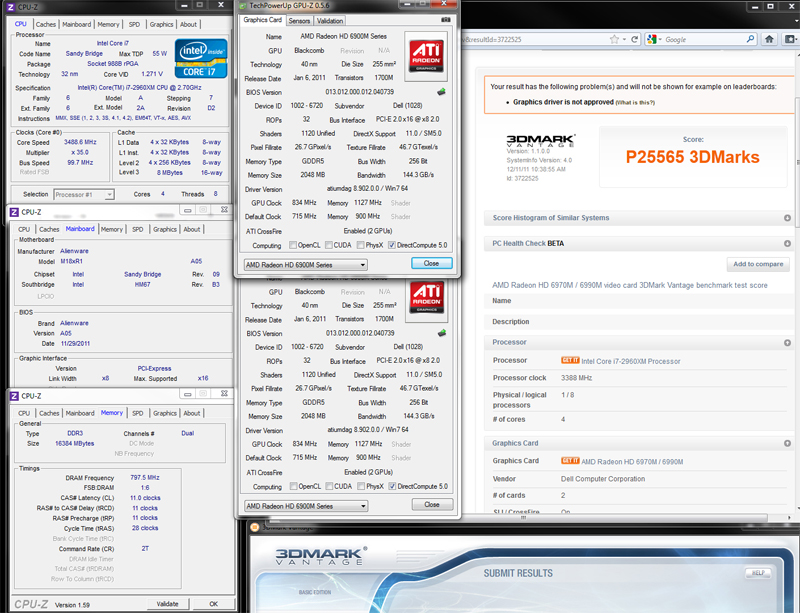Click the title icon of the CPU-Z Memory window
This screenshot has height=613, width=800.
14,396
